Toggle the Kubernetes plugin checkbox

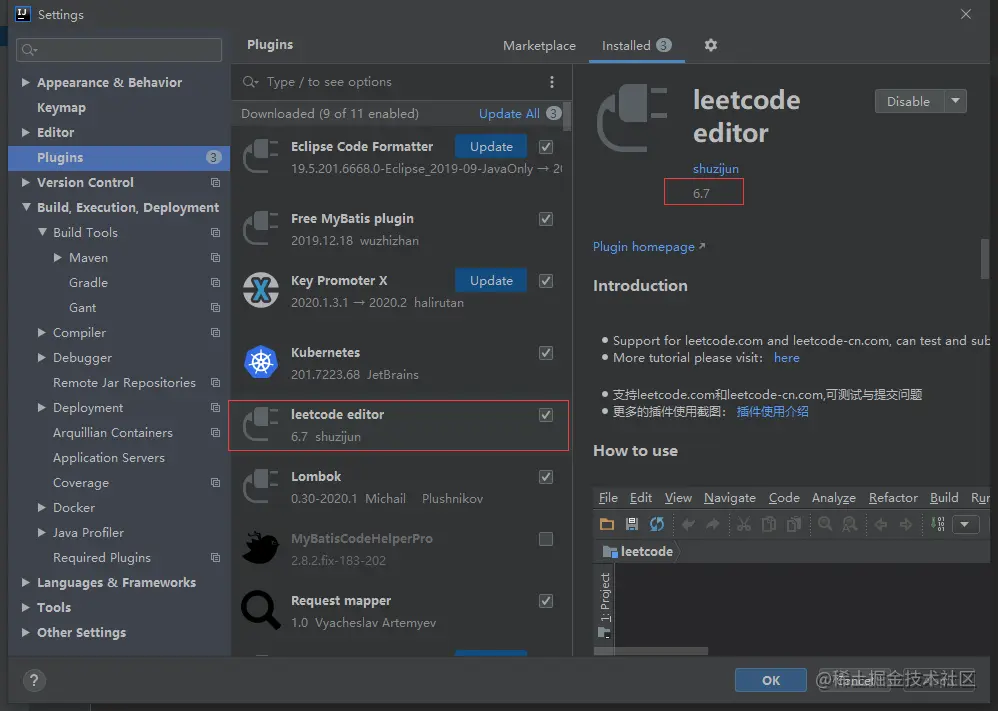click(545, 353)
